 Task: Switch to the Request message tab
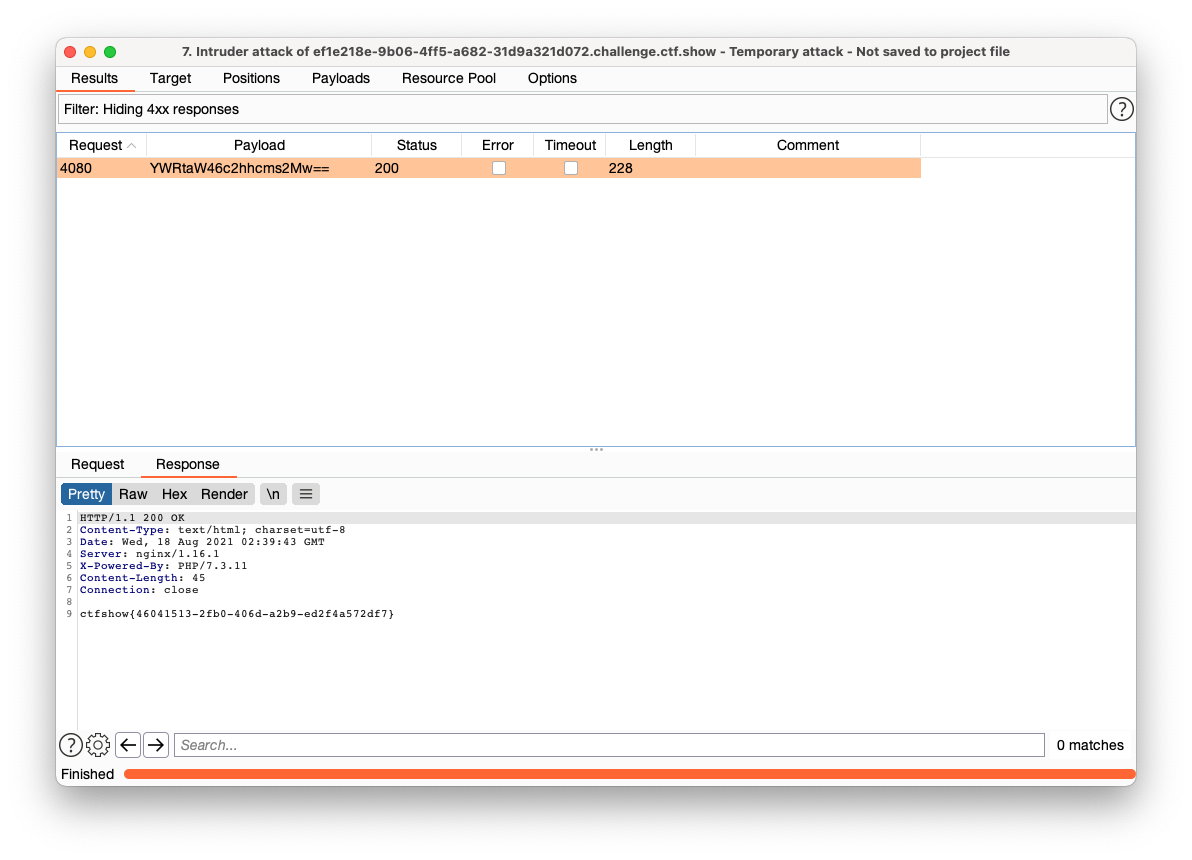click(x=98, y=464)
